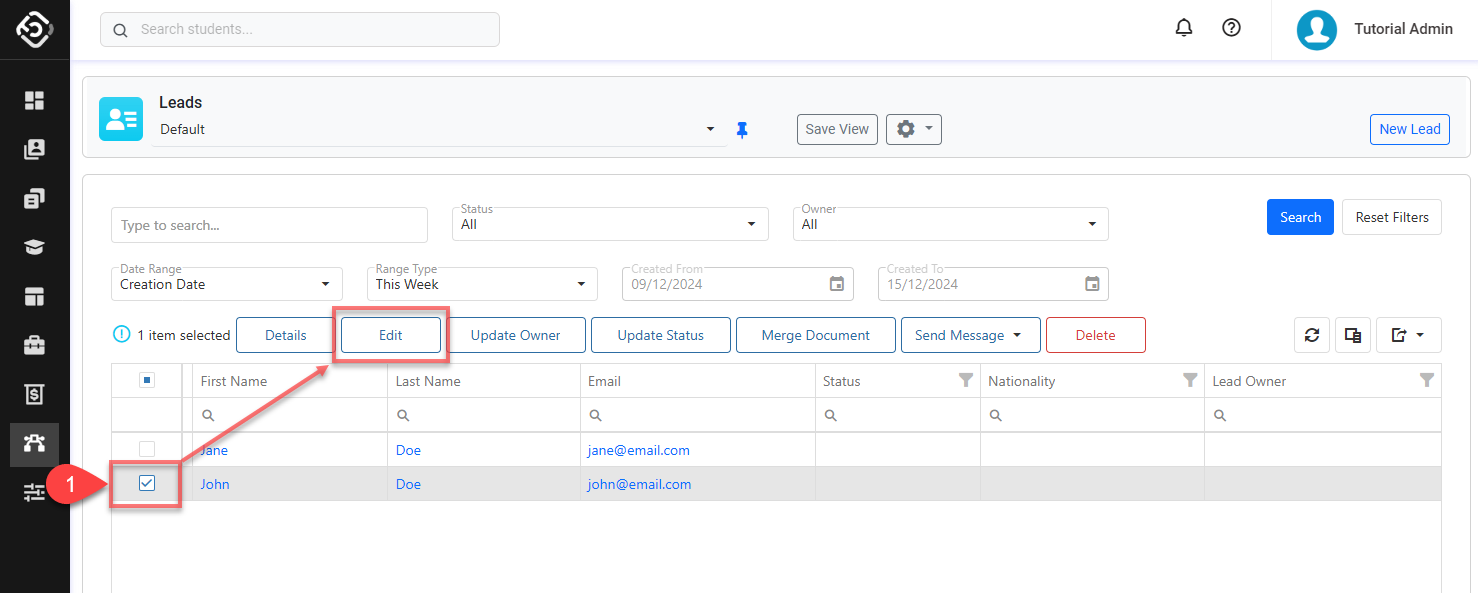Toggle the select-all header checkbox
The image size is (1478, 593).
tap(146, 380)
